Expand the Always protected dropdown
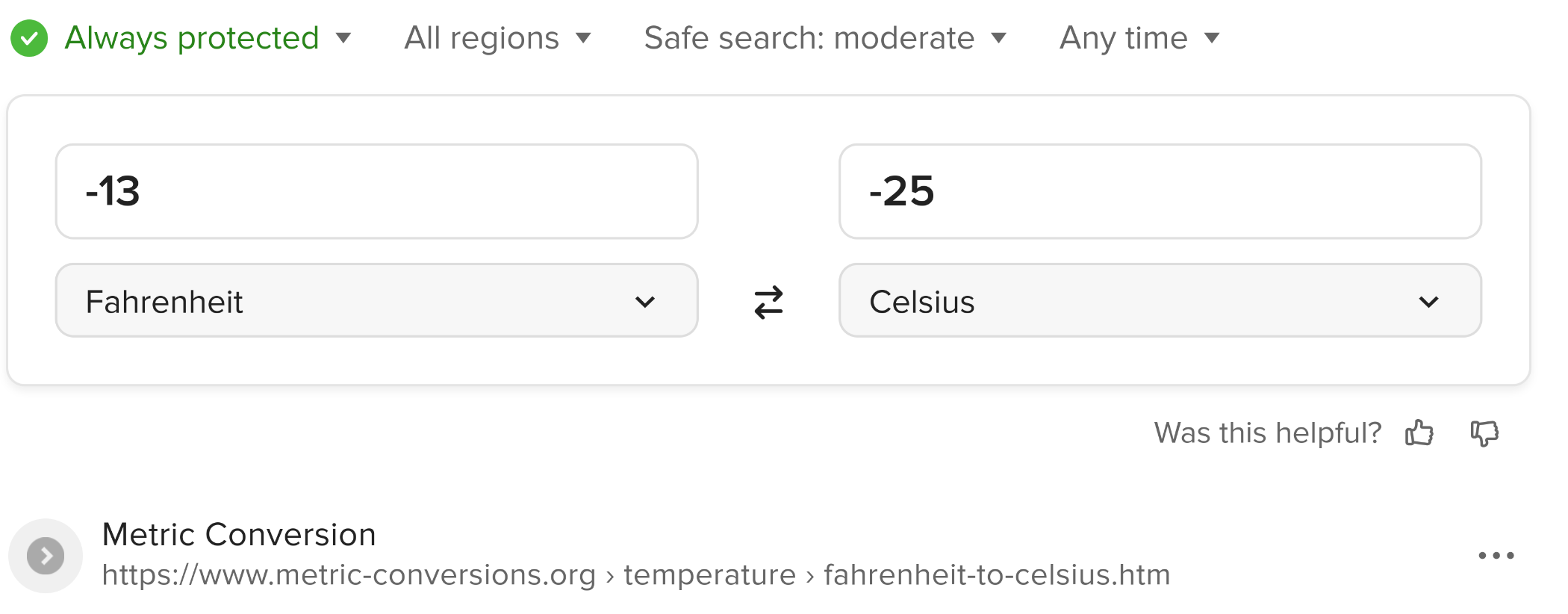Screen dimensions: 1568x614 click(343, 38)
